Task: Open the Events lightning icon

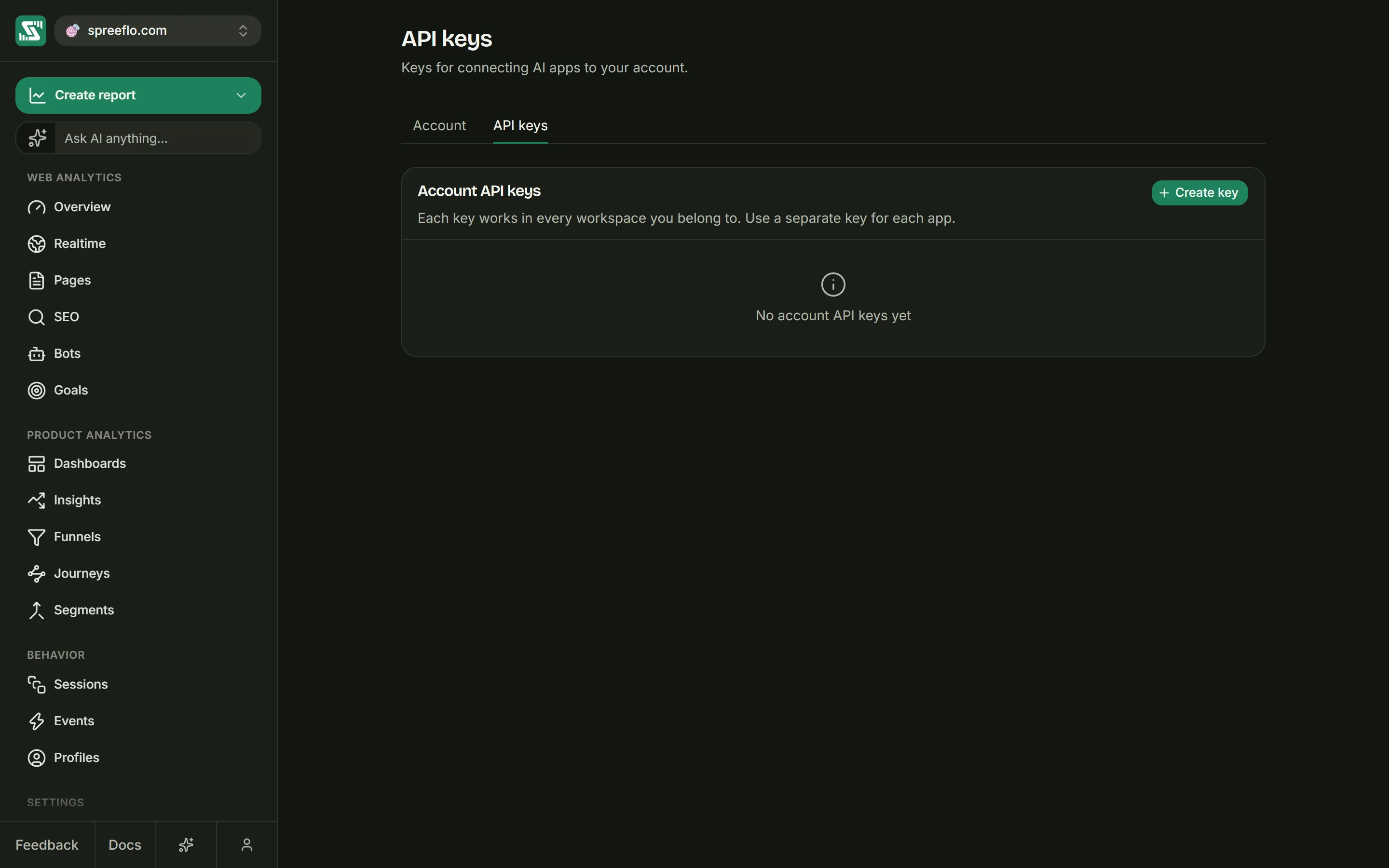Action: pos(36,721)
